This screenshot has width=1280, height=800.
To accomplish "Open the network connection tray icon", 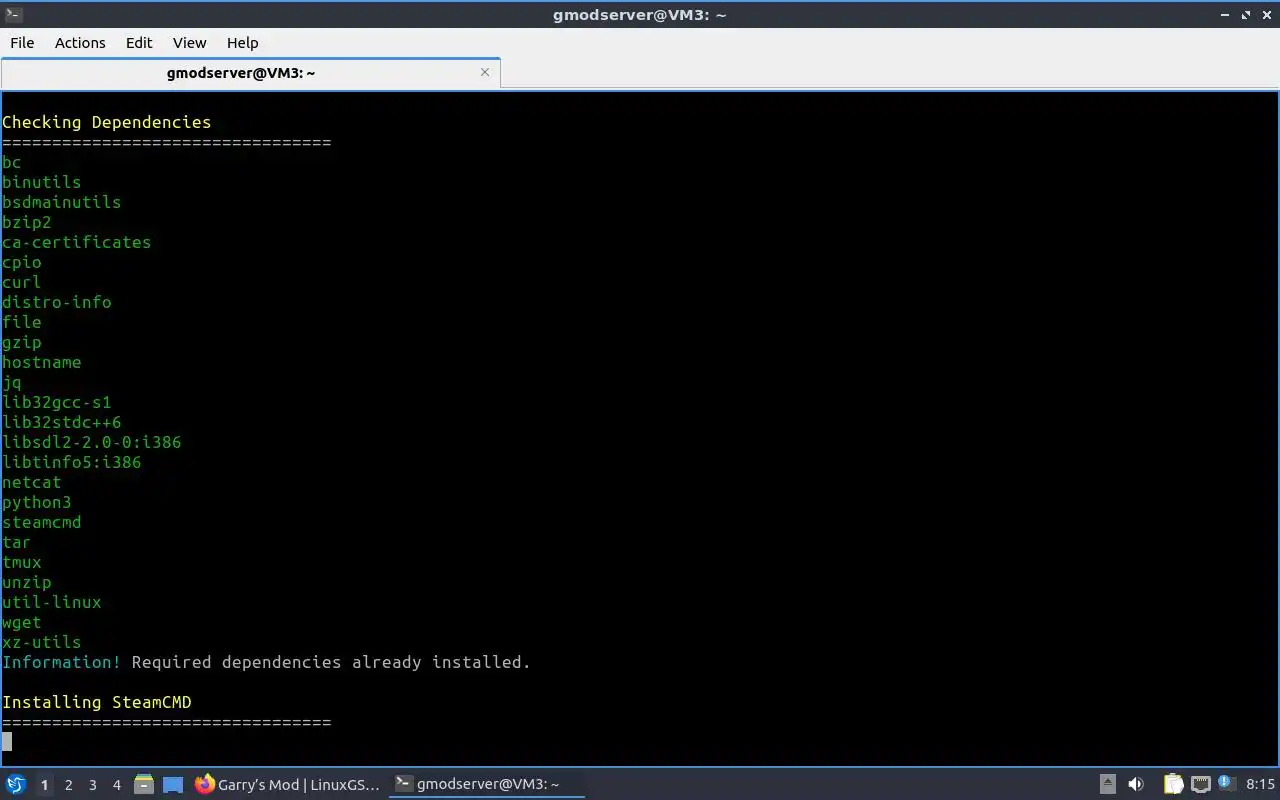I will pyautogui.click(x=1200, y=784).
